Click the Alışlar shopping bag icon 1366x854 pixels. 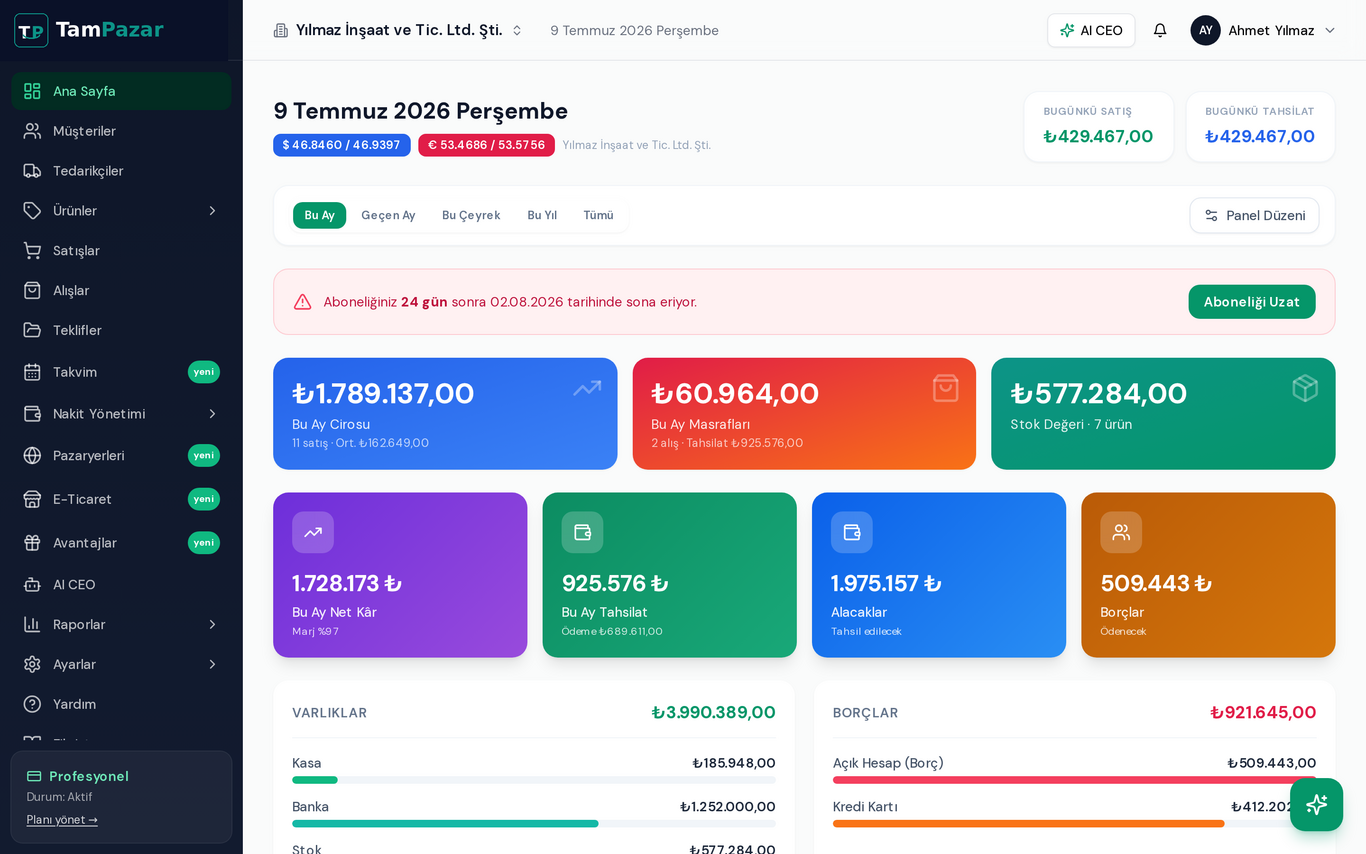tap(32, 291)
